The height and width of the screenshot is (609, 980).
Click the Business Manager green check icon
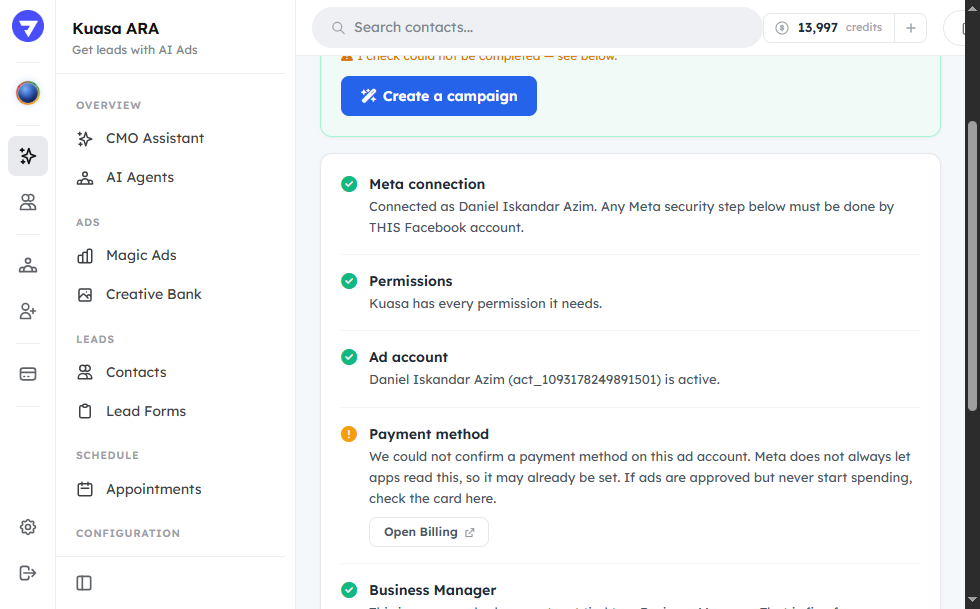tap(349, 590)
